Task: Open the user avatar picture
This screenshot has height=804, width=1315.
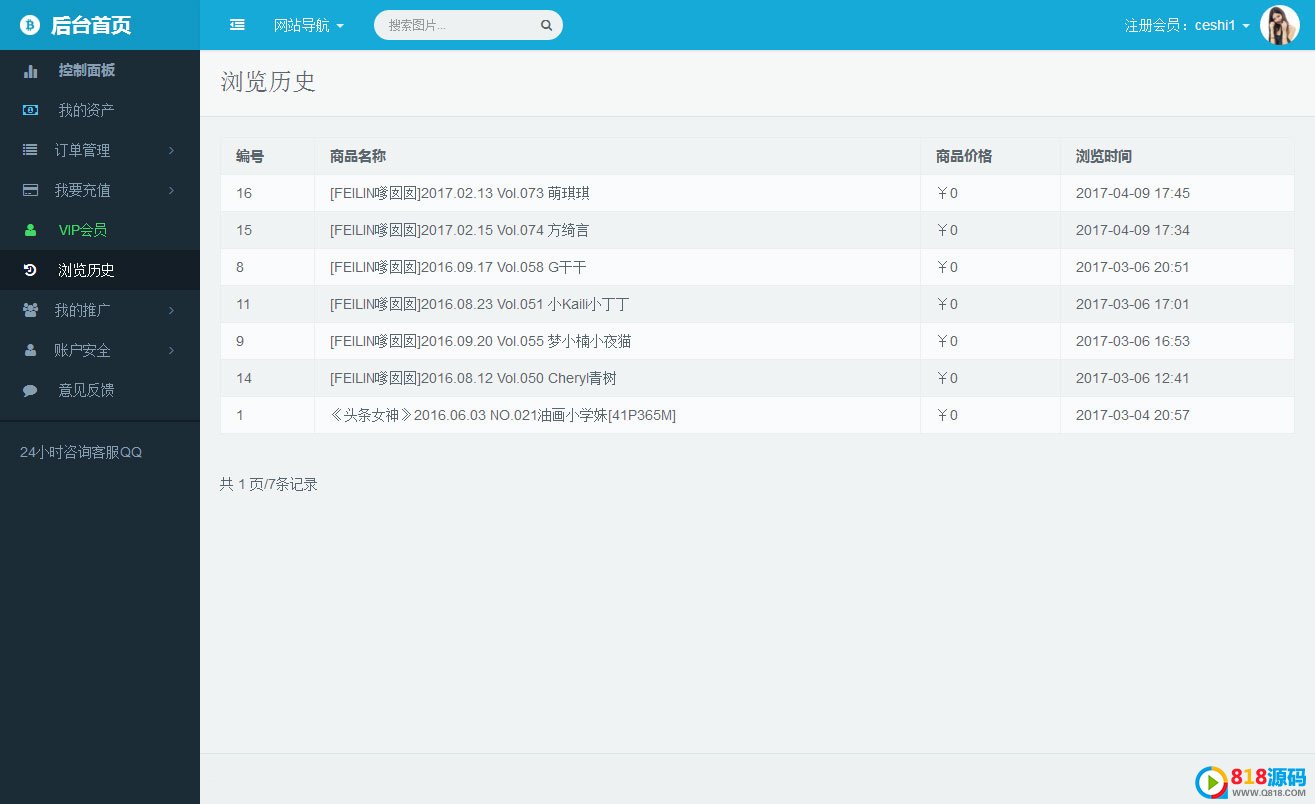Action: [x=1279, y=25]
